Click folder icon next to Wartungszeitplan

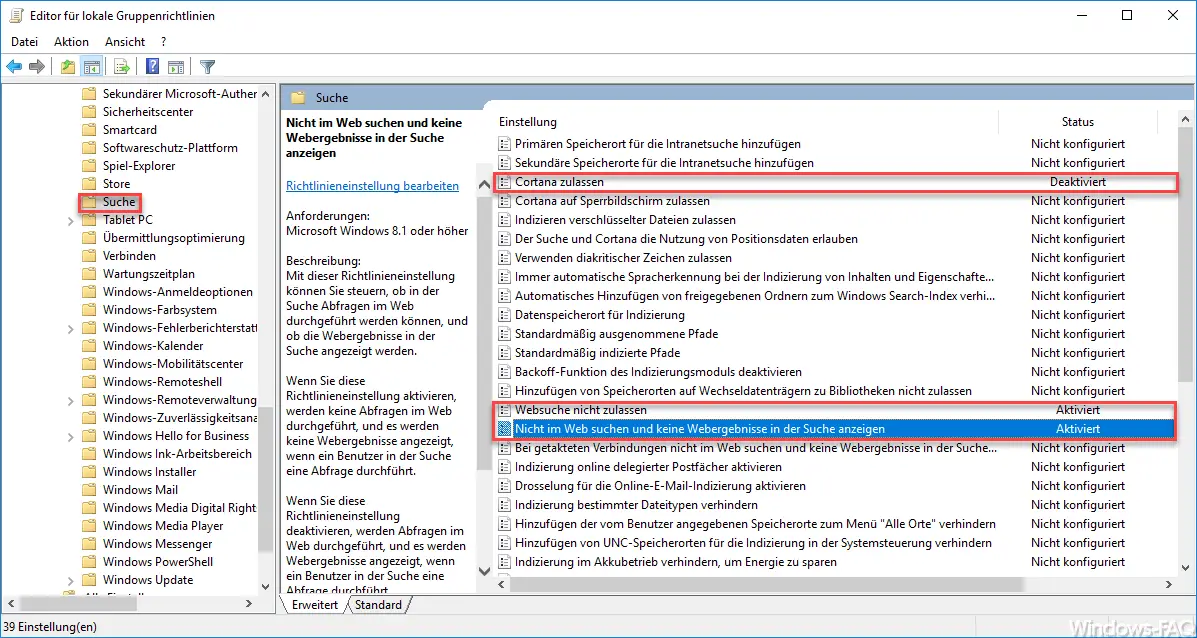(89, 274)
